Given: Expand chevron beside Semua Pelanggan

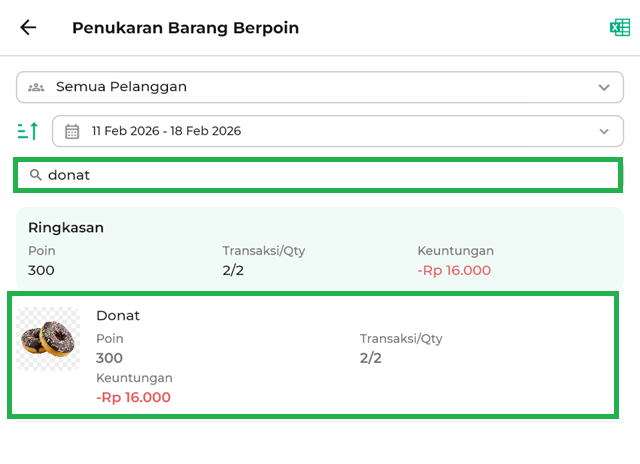Looking at the screenshot, I should (x=603, y=87).
